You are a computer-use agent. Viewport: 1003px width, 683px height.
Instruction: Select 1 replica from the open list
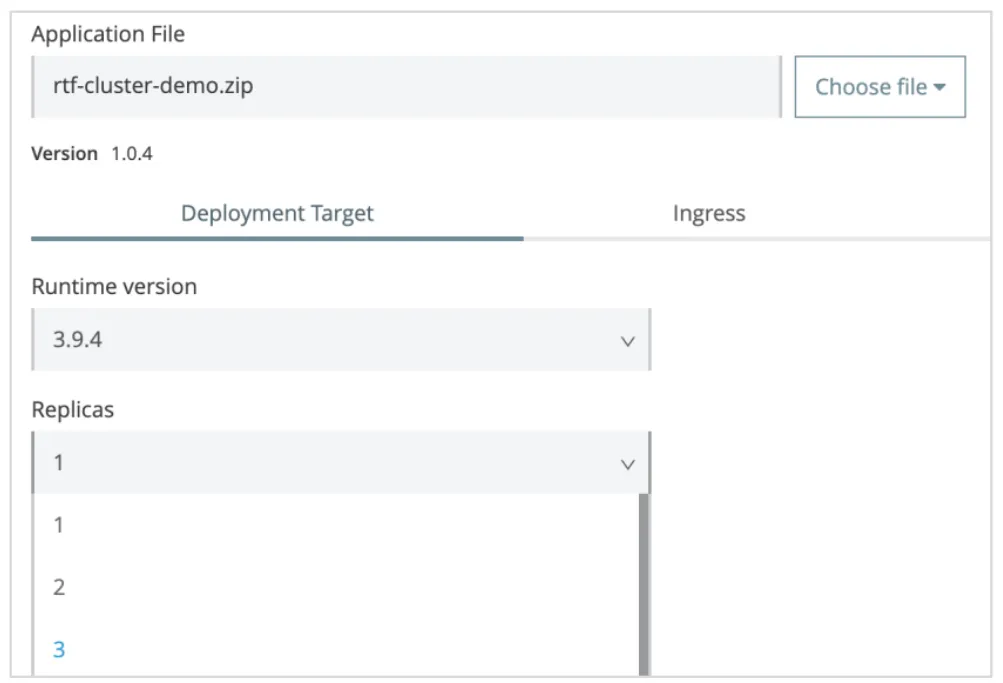[x=58, y=524]
